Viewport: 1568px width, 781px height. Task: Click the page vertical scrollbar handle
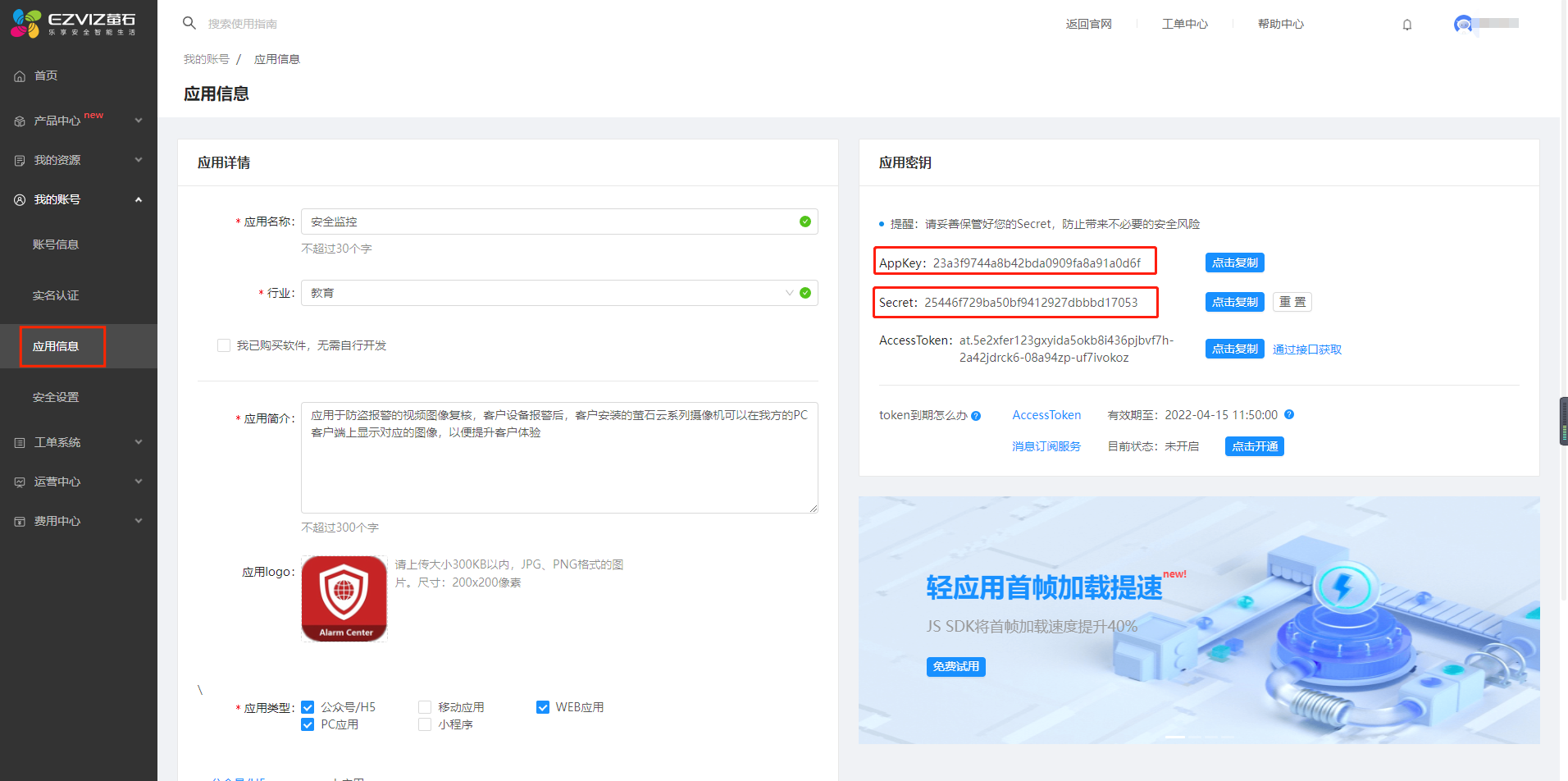click(x=1564, y=421)
